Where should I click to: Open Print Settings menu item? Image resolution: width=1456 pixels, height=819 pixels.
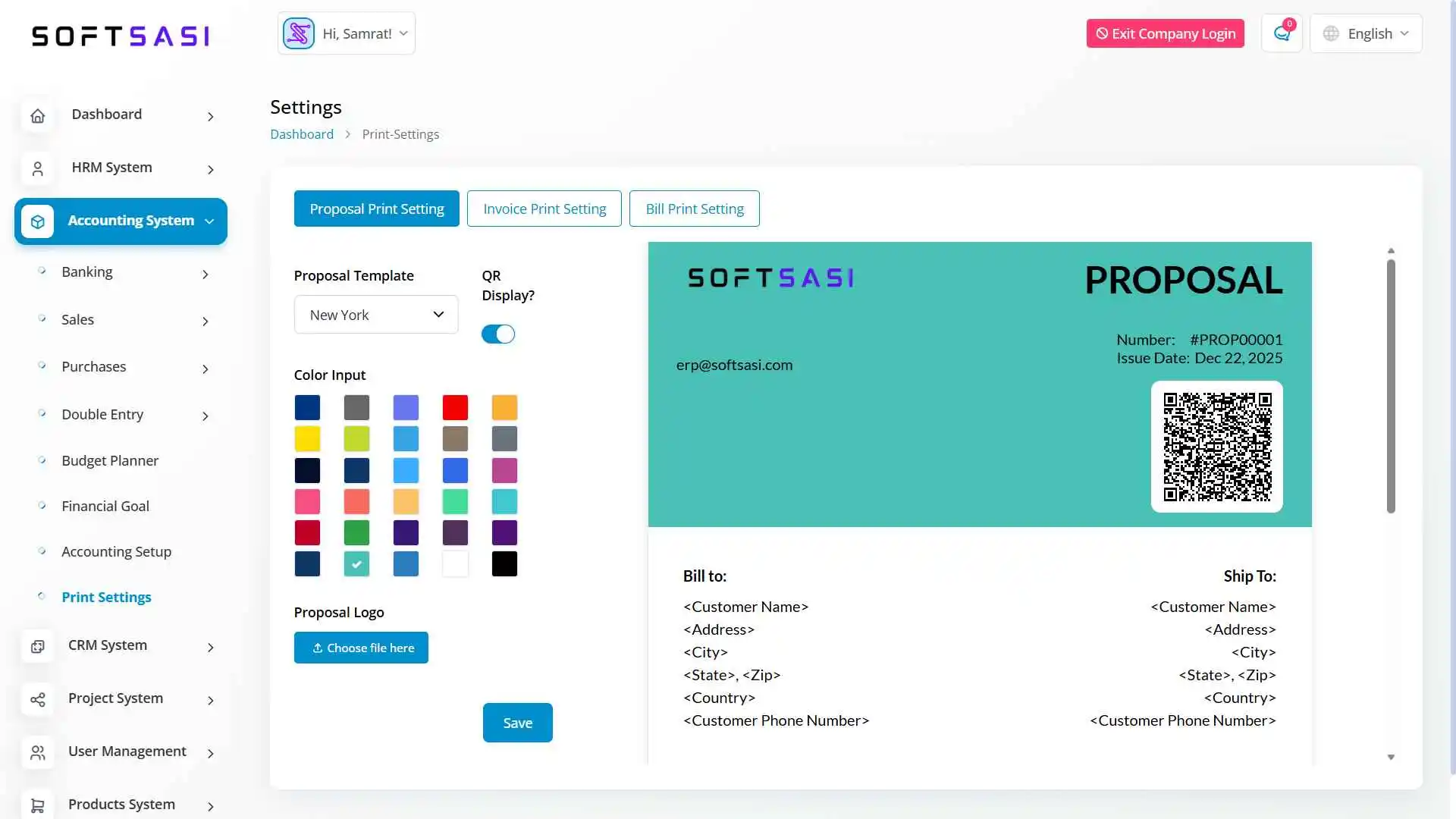[x=106, y=598]
